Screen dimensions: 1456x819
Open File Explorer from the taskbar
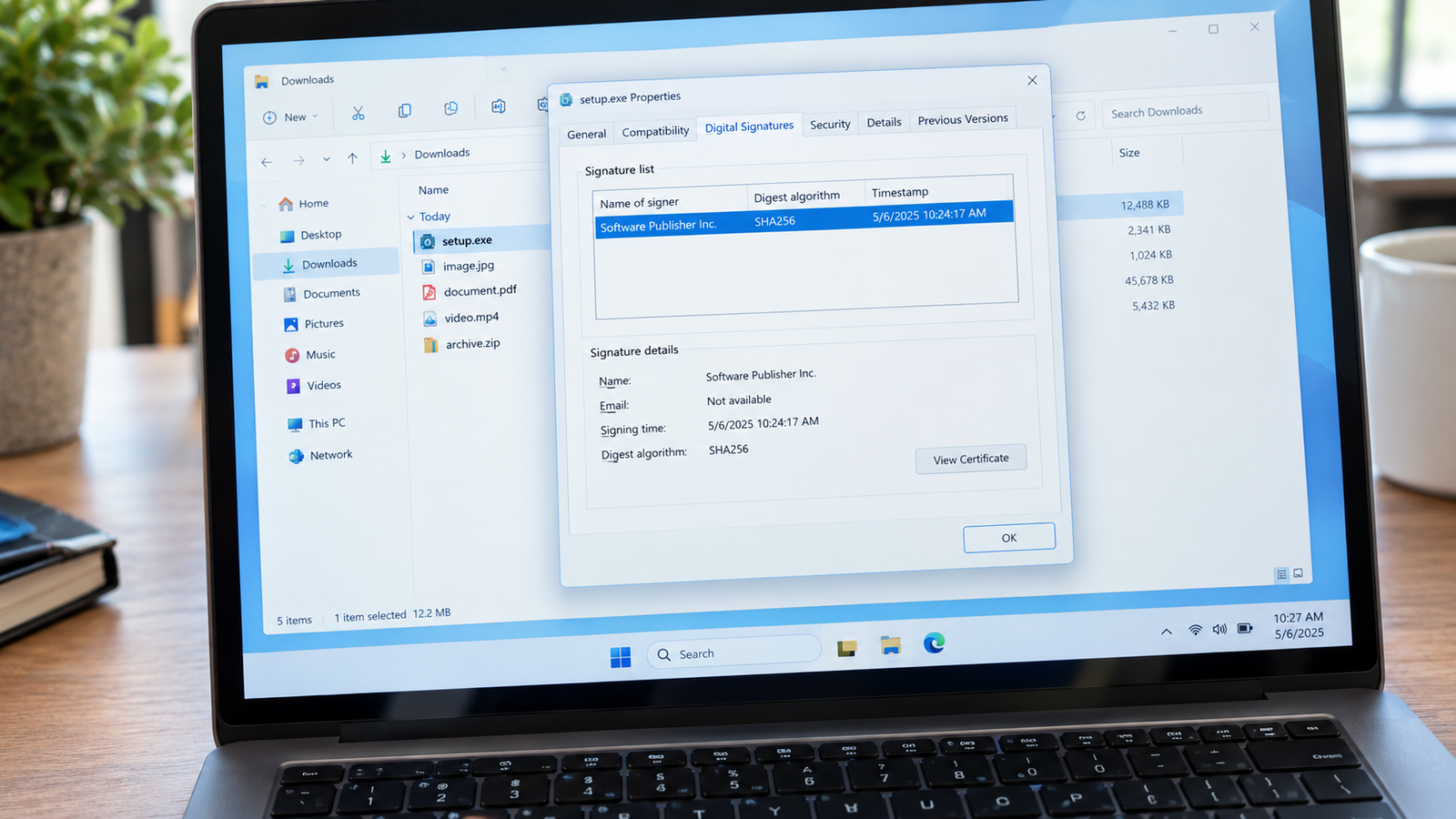pyautogui.click(x=890, y=645)
